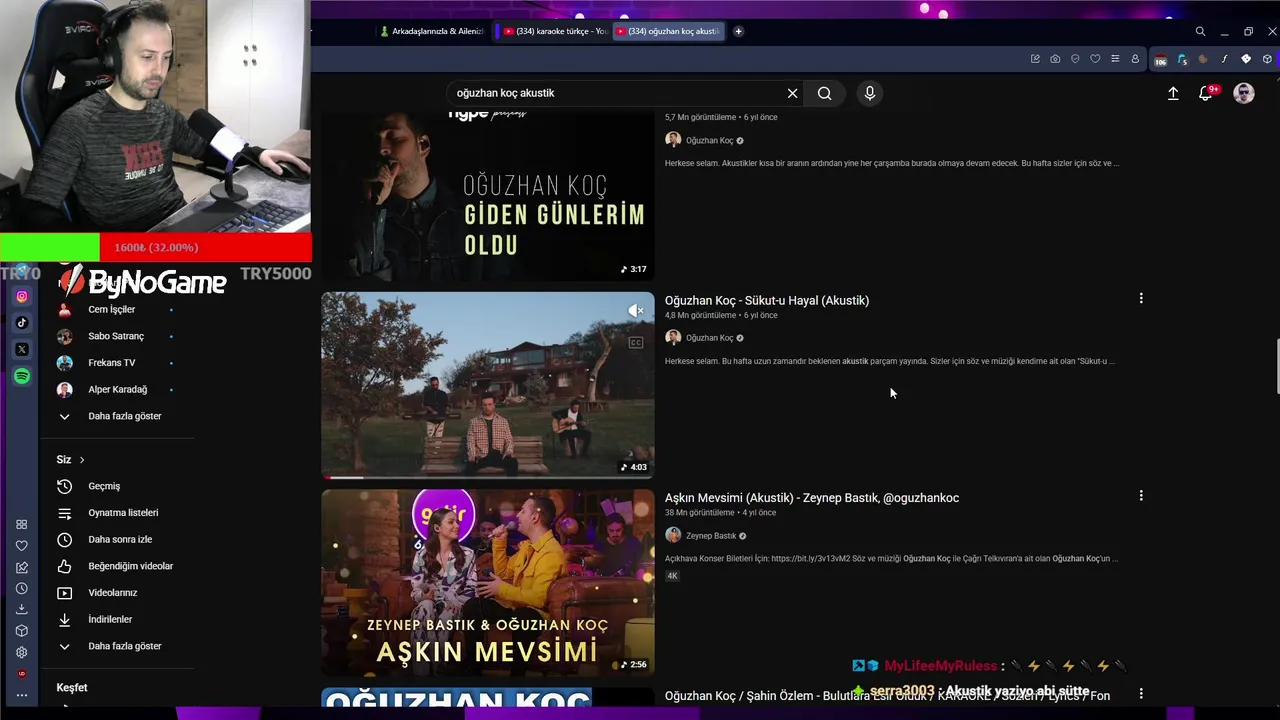Open the Siz section chevron
The image size is (1280, 720).
tap(82, 460)
